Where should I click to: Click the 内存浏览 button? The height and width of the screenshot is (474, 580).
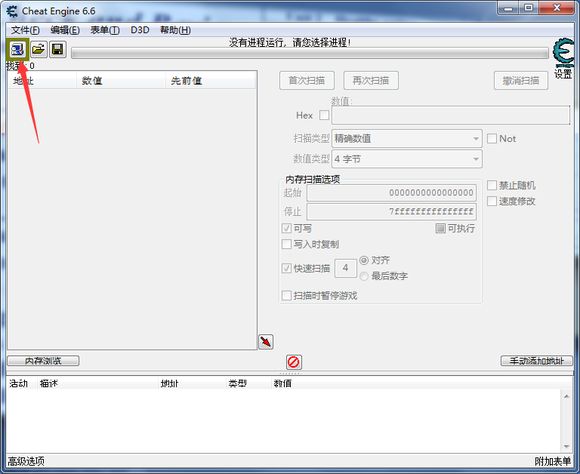tap(43, 361)
